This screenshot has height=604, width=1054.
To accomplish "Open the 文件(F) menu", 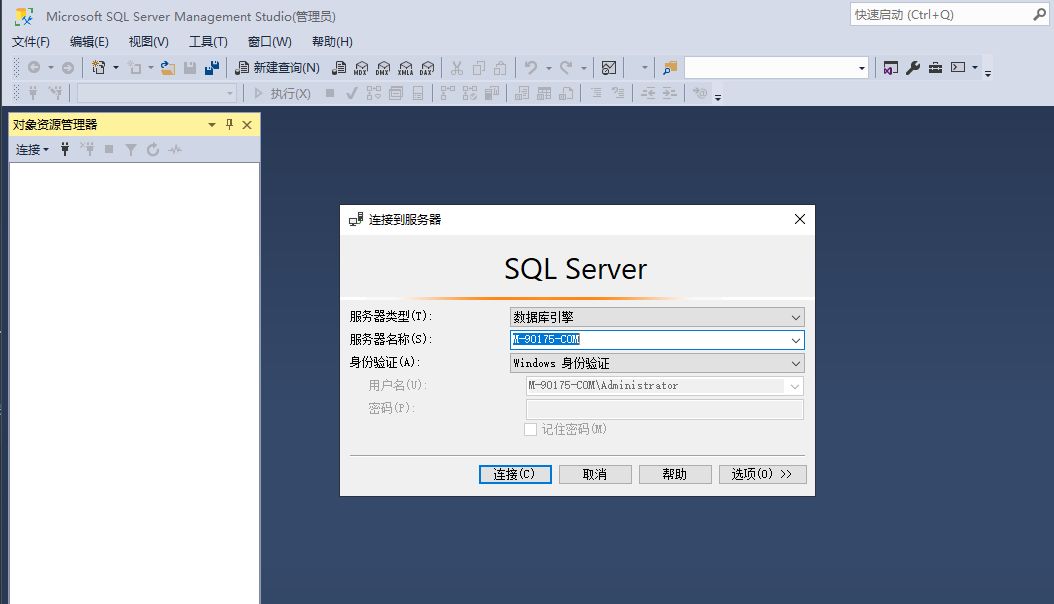I will (x=31, y=42).
